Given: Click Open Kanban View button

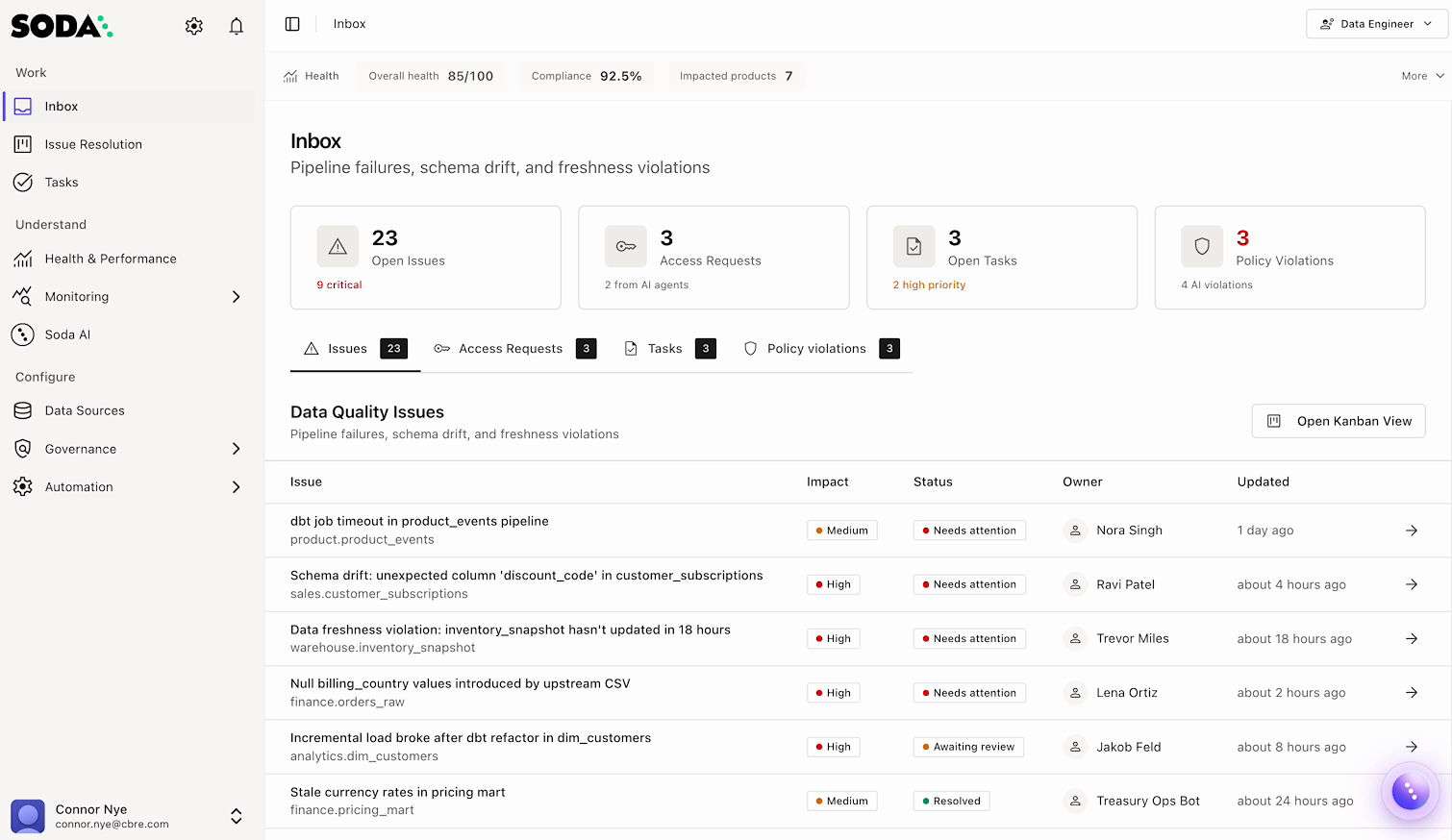Looking at the screenshot, I should 1339,421.
